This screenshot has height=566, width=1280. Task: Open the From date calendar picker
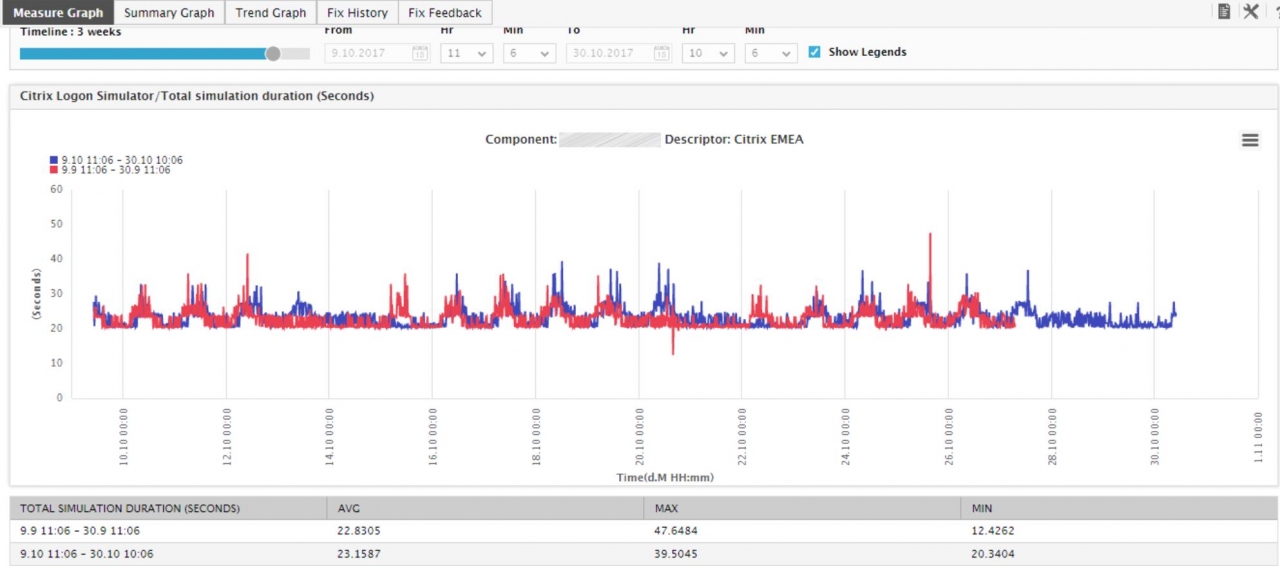tap(420, 53)
